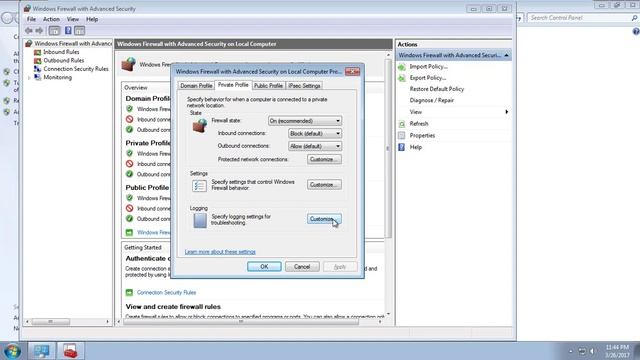Image resolution: width=640 pixels, height=360 pixels.
Task: Click the Show/Hide Action Pane toolbar icon
Action: tap(80, 31)
